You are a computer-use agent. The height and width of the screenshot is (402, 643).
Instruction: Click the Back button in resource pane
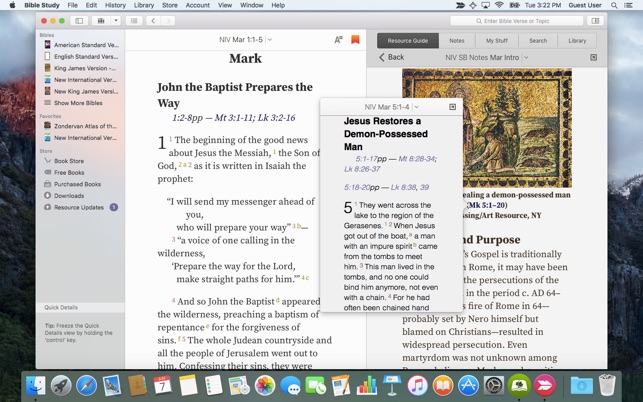pyautogui.click(x=392, y=58)
